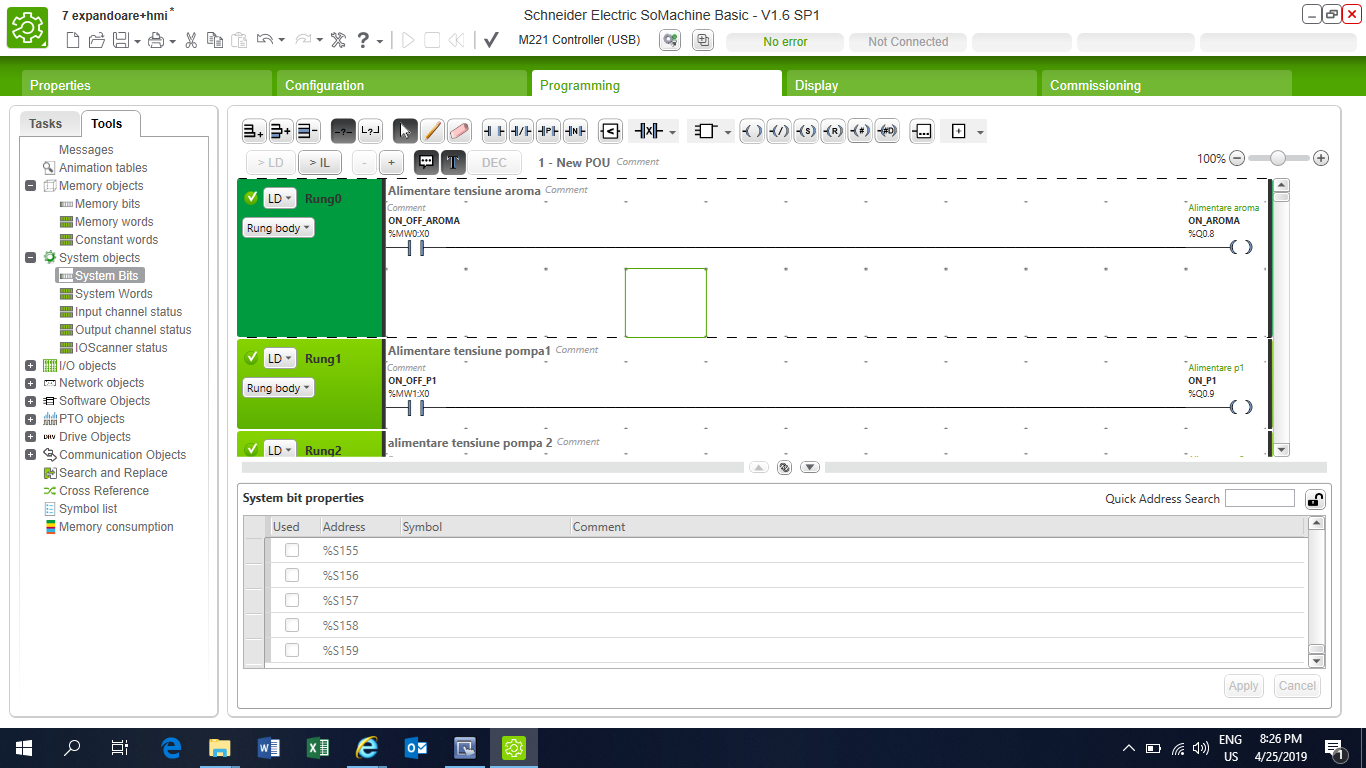Toggle the symbols display T button
1366x768 pixels.
click(453, 162)
